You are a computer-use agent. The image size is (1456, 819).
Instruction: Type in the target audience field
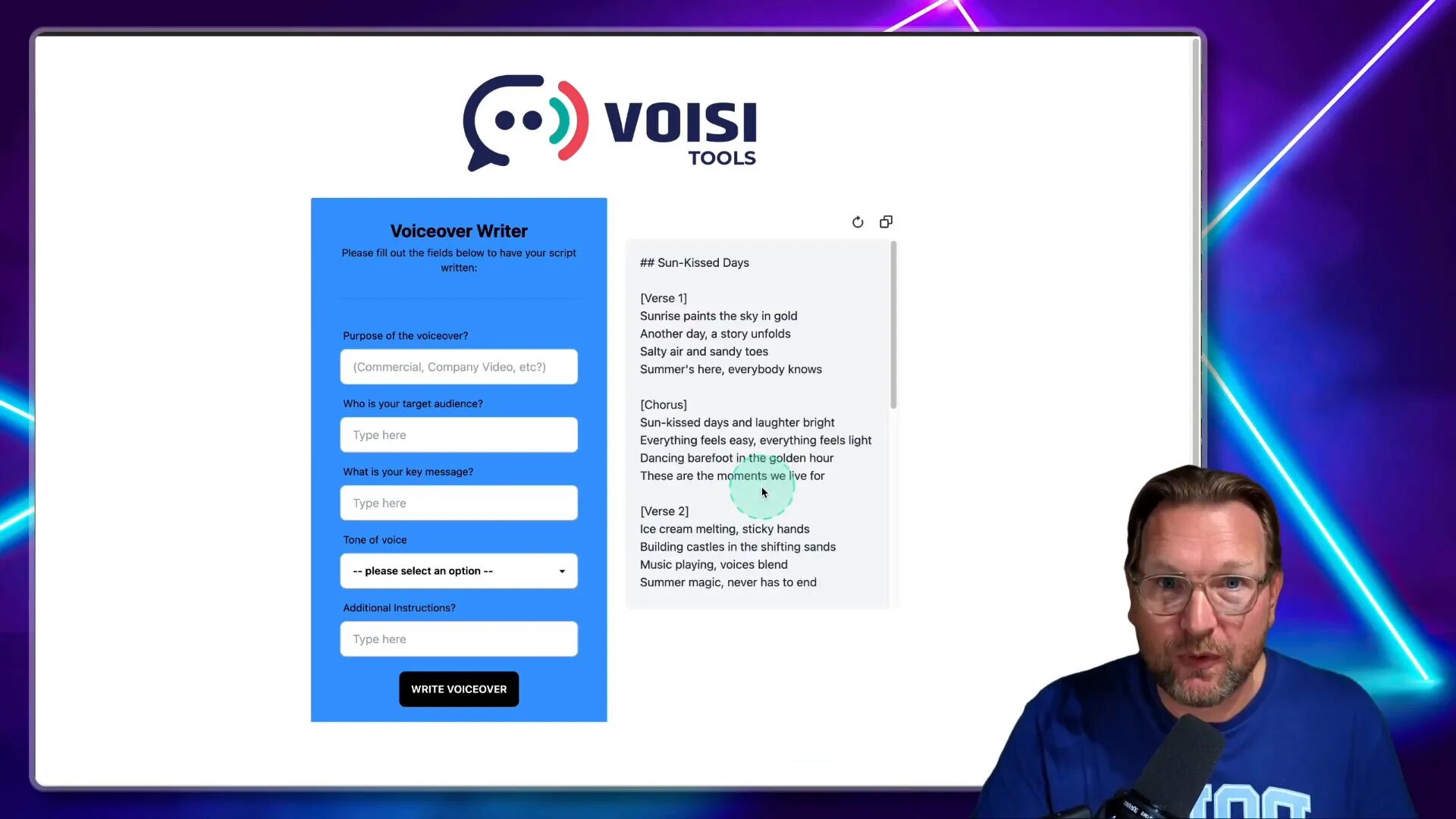point(459,434)
